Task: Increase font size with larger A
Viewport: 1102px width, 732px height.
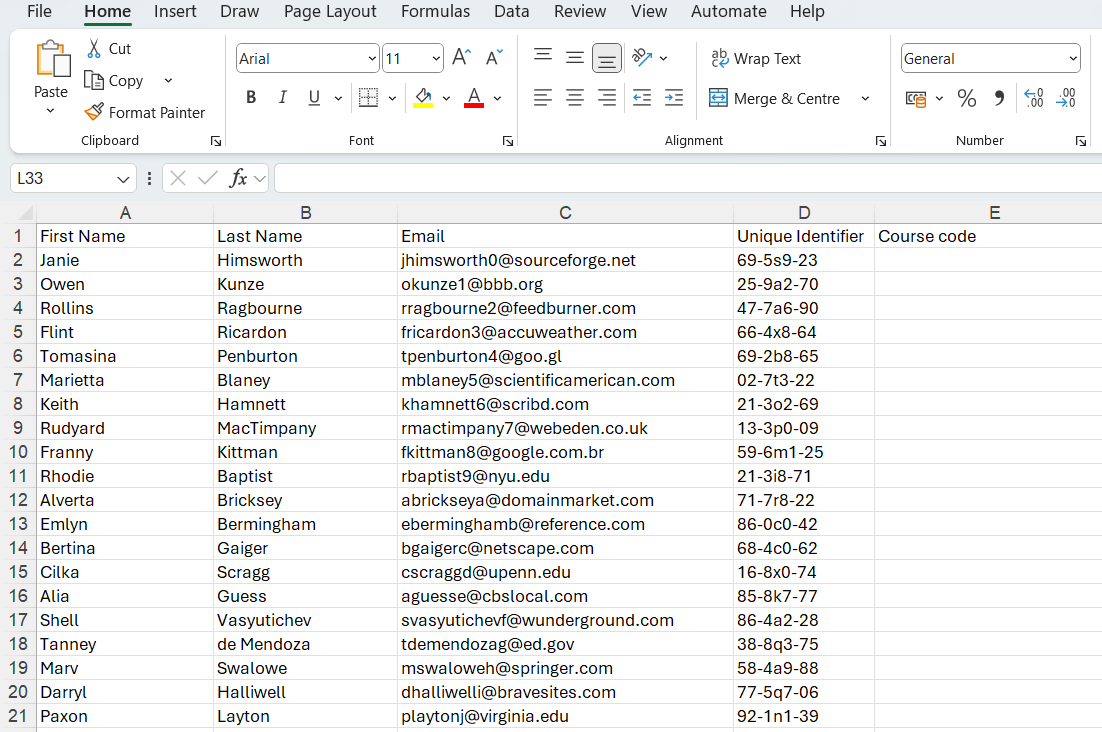Action: point(462,57)
